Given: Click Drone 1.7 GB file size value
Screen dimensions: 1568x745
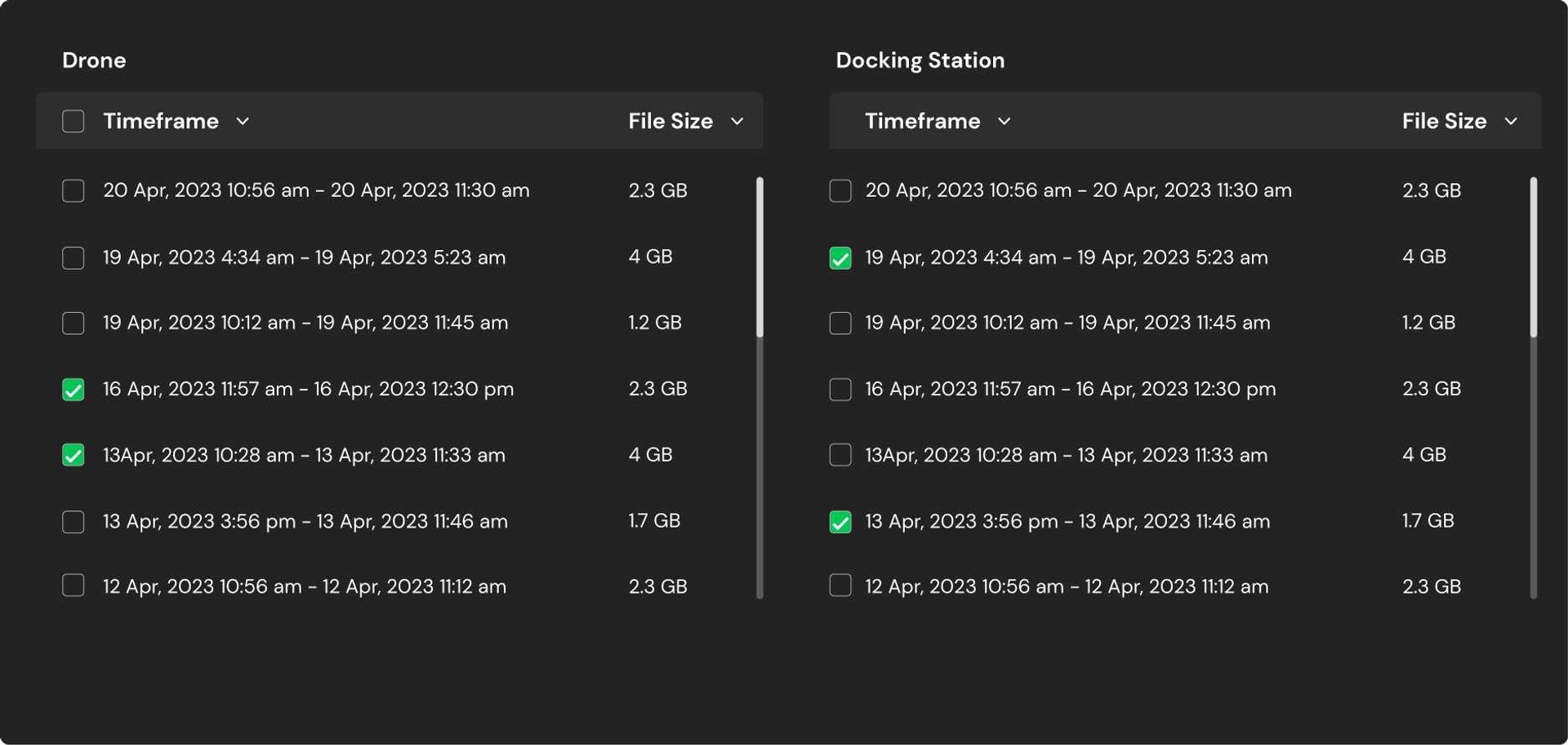Looking at the screenshot, I should point(654,520).
